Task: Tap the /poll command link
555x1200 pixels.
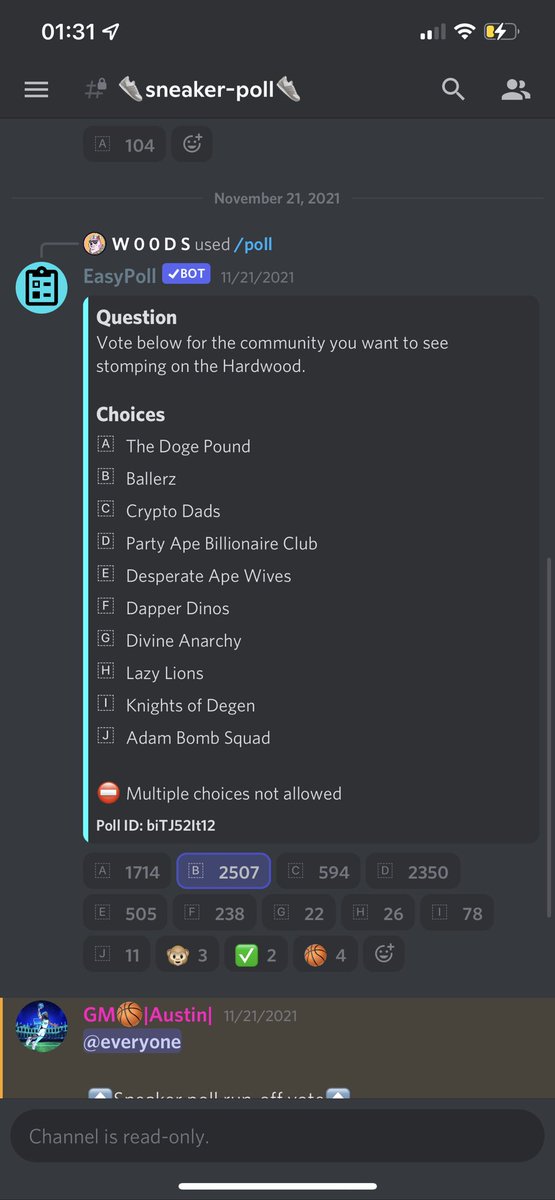Action: pos(253,244)
